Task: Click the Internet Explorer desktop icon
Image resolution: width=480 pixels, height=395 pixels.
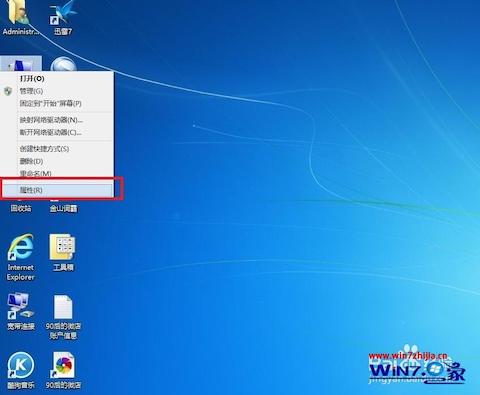Action: pyautogui.click(x=21, y=247)
